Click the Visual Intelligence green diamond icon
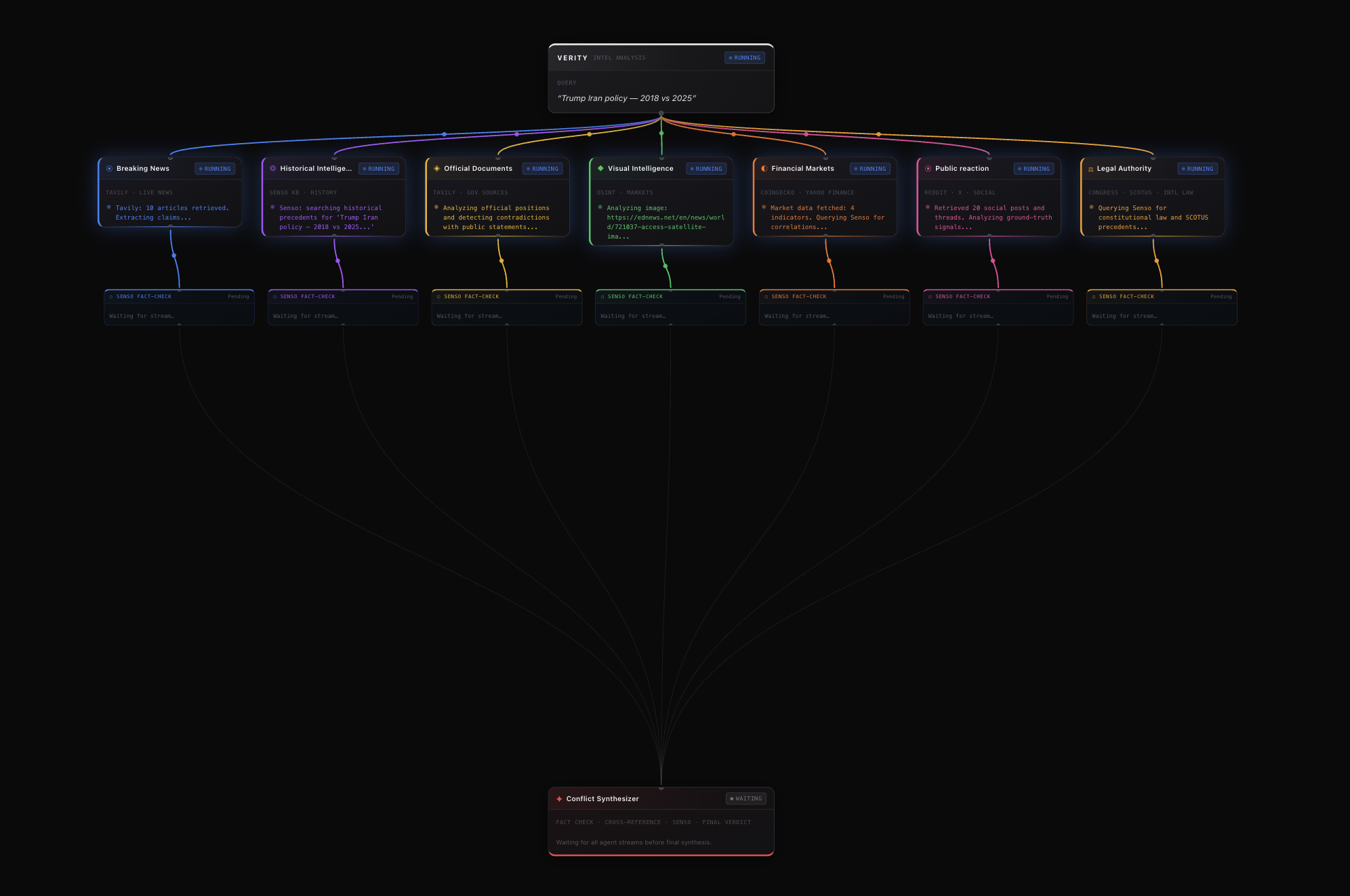The image size is (1350, 896). coord(600,168)
